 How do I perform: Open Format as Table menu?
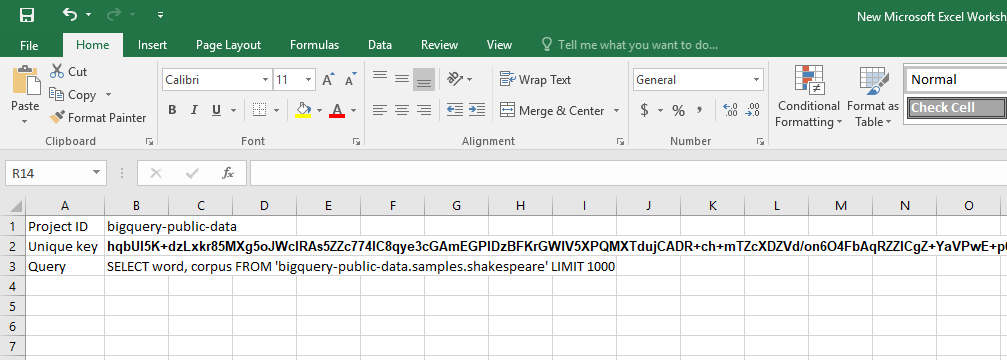(873, 96)
